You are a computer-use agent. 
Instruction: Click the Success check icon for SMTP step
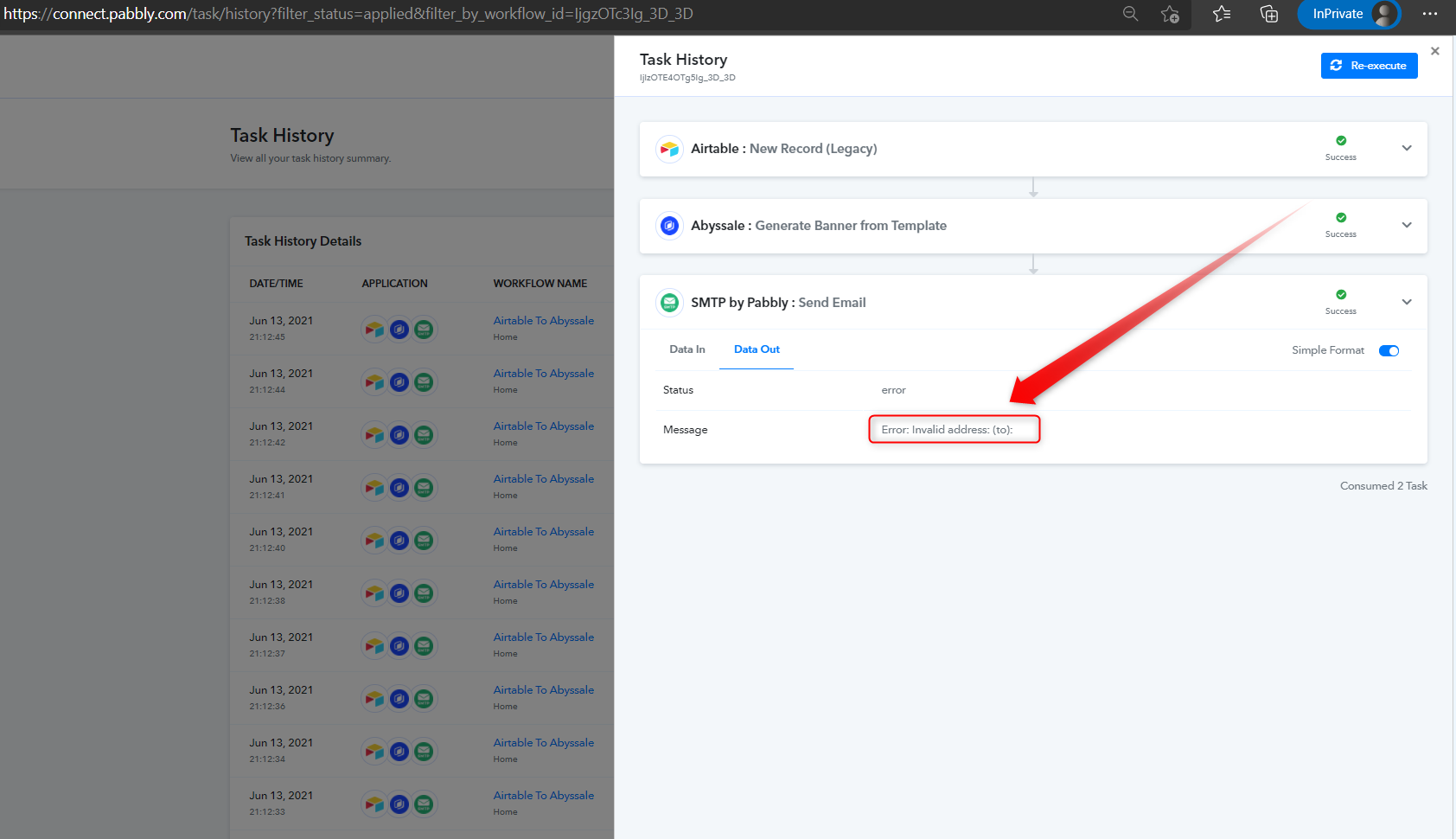tap(1341, 294)
